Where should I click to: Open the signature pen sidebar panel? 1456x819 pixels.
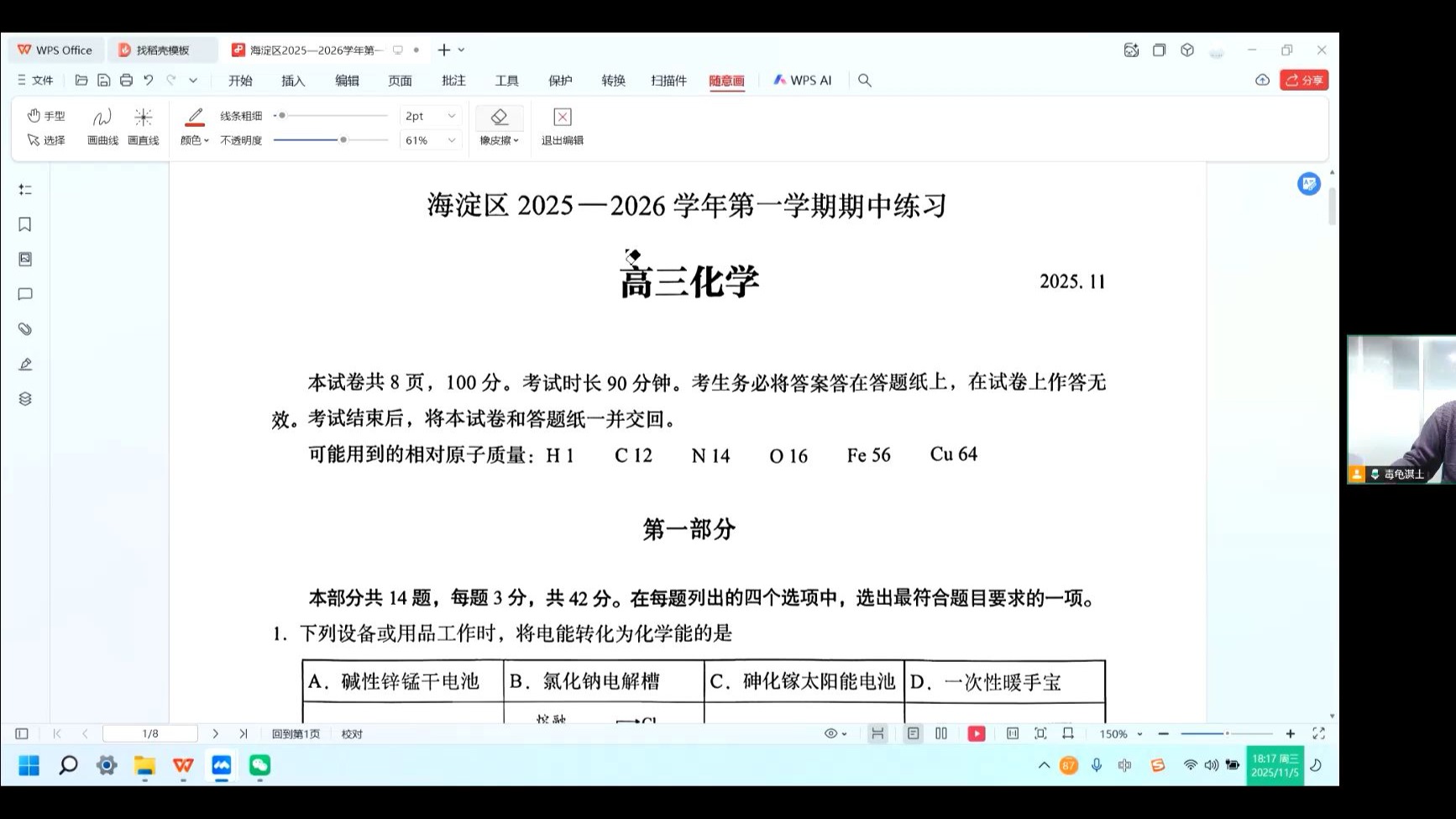tap(25, 365)
